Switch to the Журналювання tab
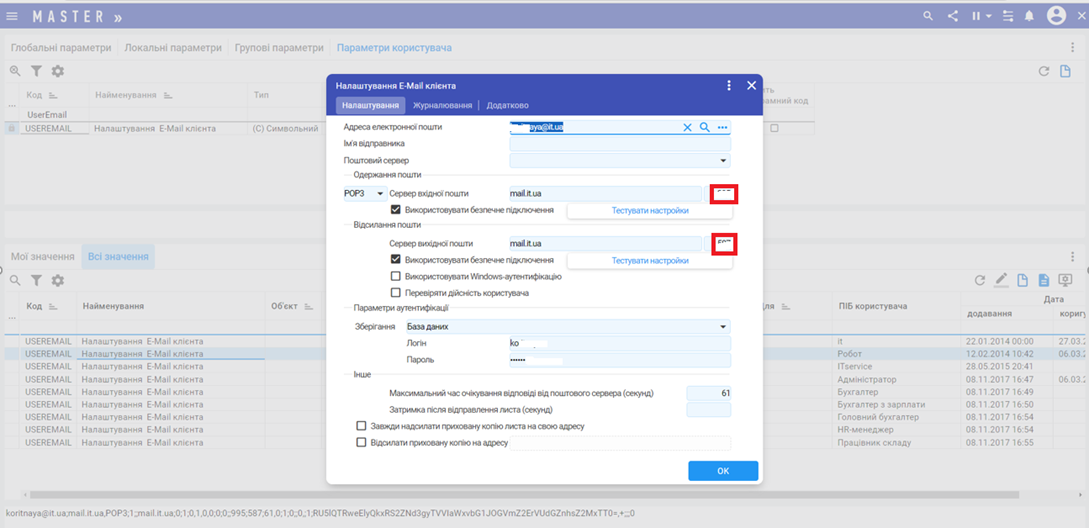The image size is (1089, 528). tap(443, 105)
